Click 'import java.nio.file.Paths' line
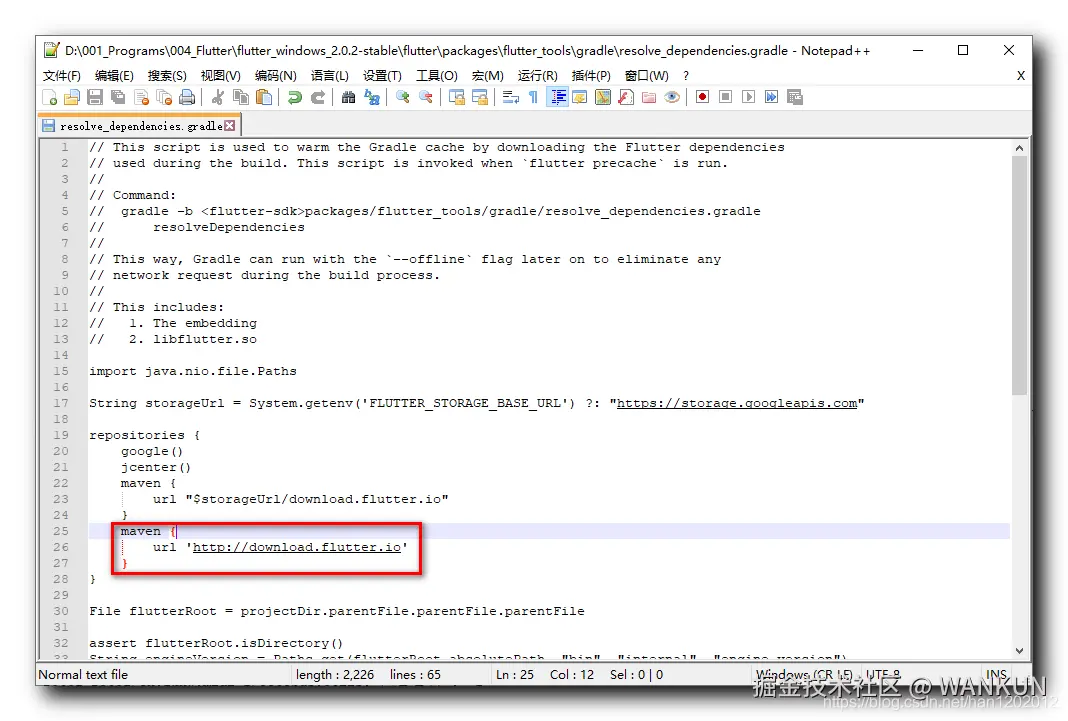Screen dimensions: 1068x721 click(193, 371)
